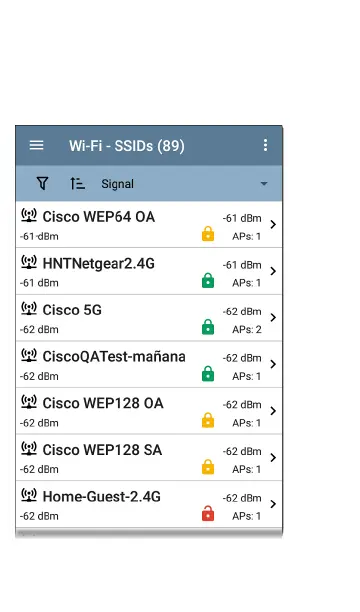Click the red lock on Home-Guest-2.4G

click(208, 514)
